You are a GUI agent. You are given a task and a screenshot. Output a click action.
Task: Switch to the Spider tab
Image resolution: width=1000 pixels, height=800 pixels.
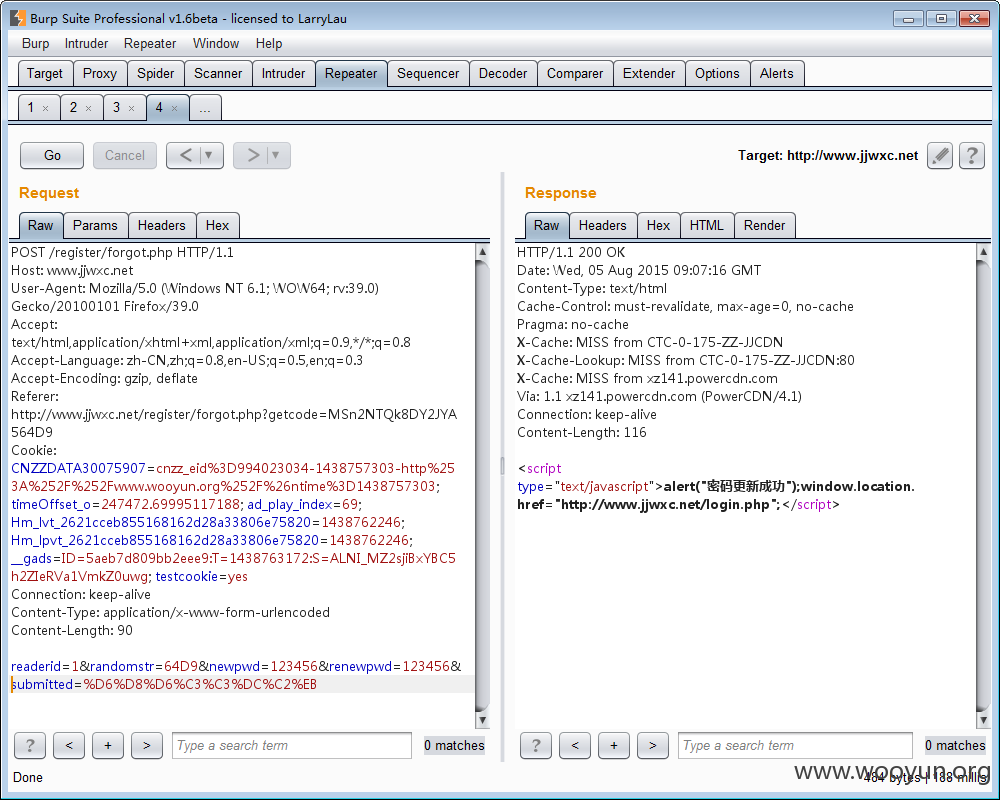(x=156, y=73)
